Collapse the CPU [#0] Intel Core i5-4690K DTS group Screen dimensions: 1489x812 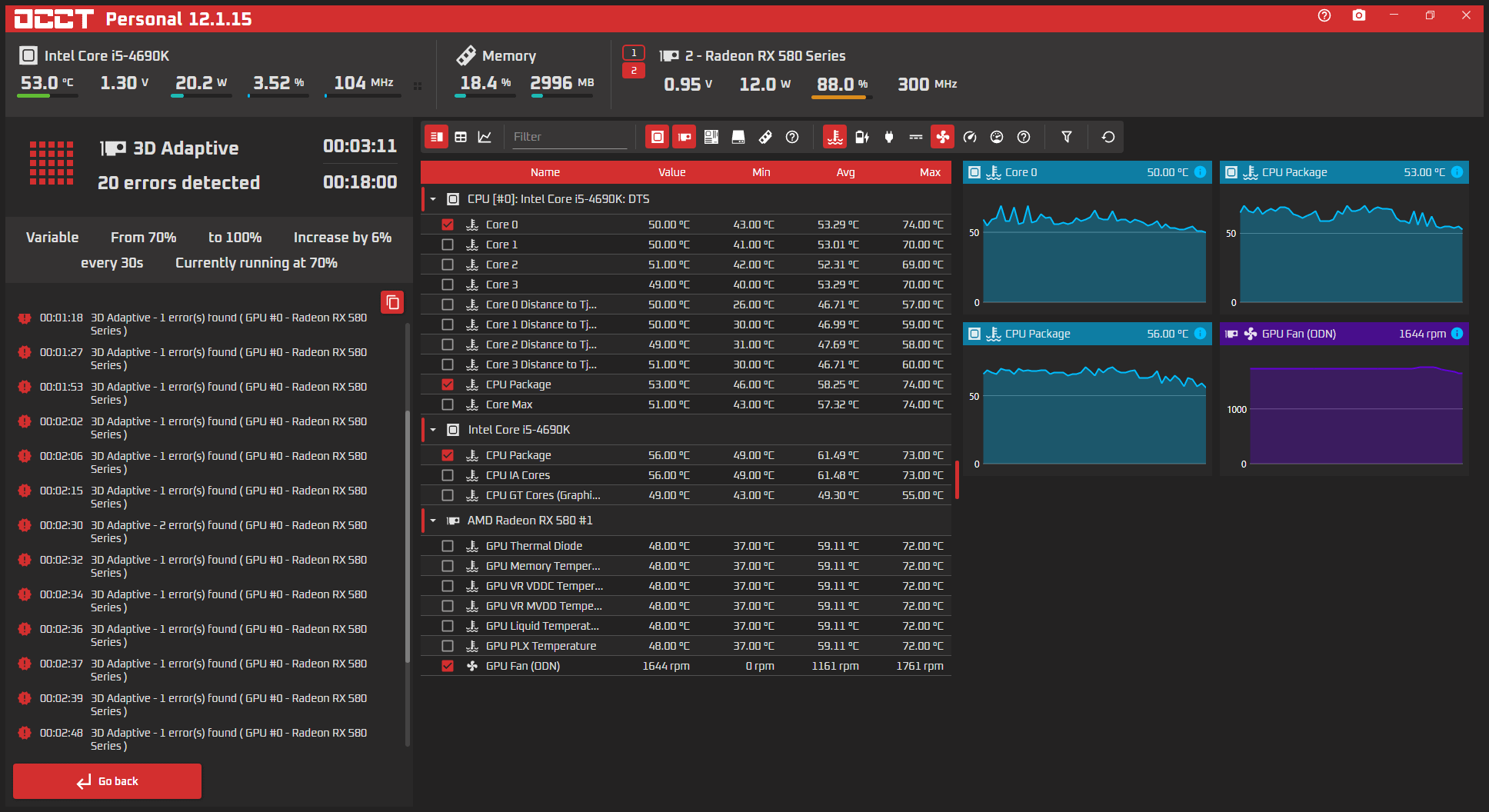(x=433, y=199)
